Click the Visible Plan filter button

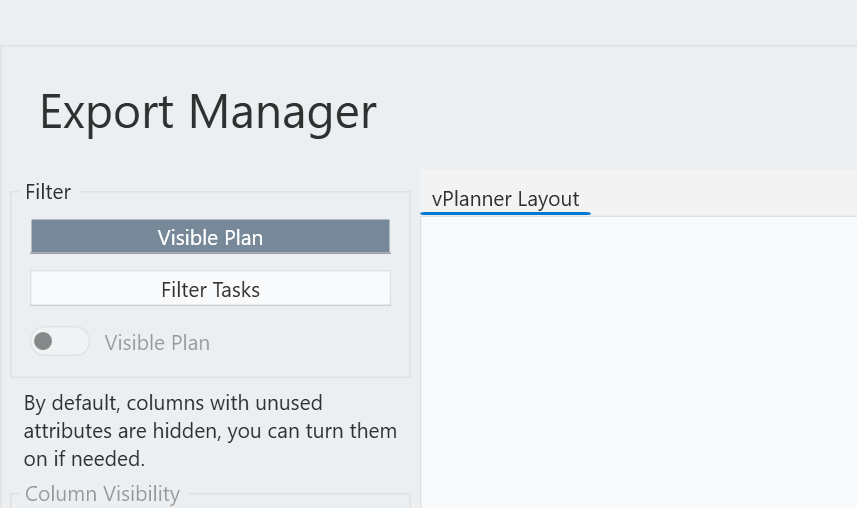tap(210, 237)
